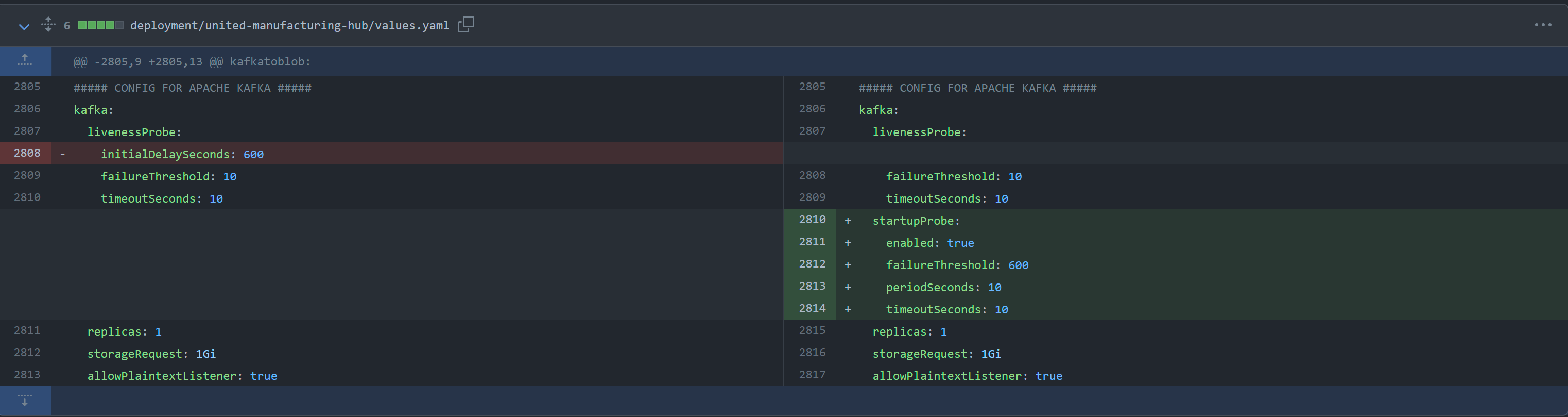The image size is (1568, 417).
Task: Select added line number 2811
Action: (812, 242)
